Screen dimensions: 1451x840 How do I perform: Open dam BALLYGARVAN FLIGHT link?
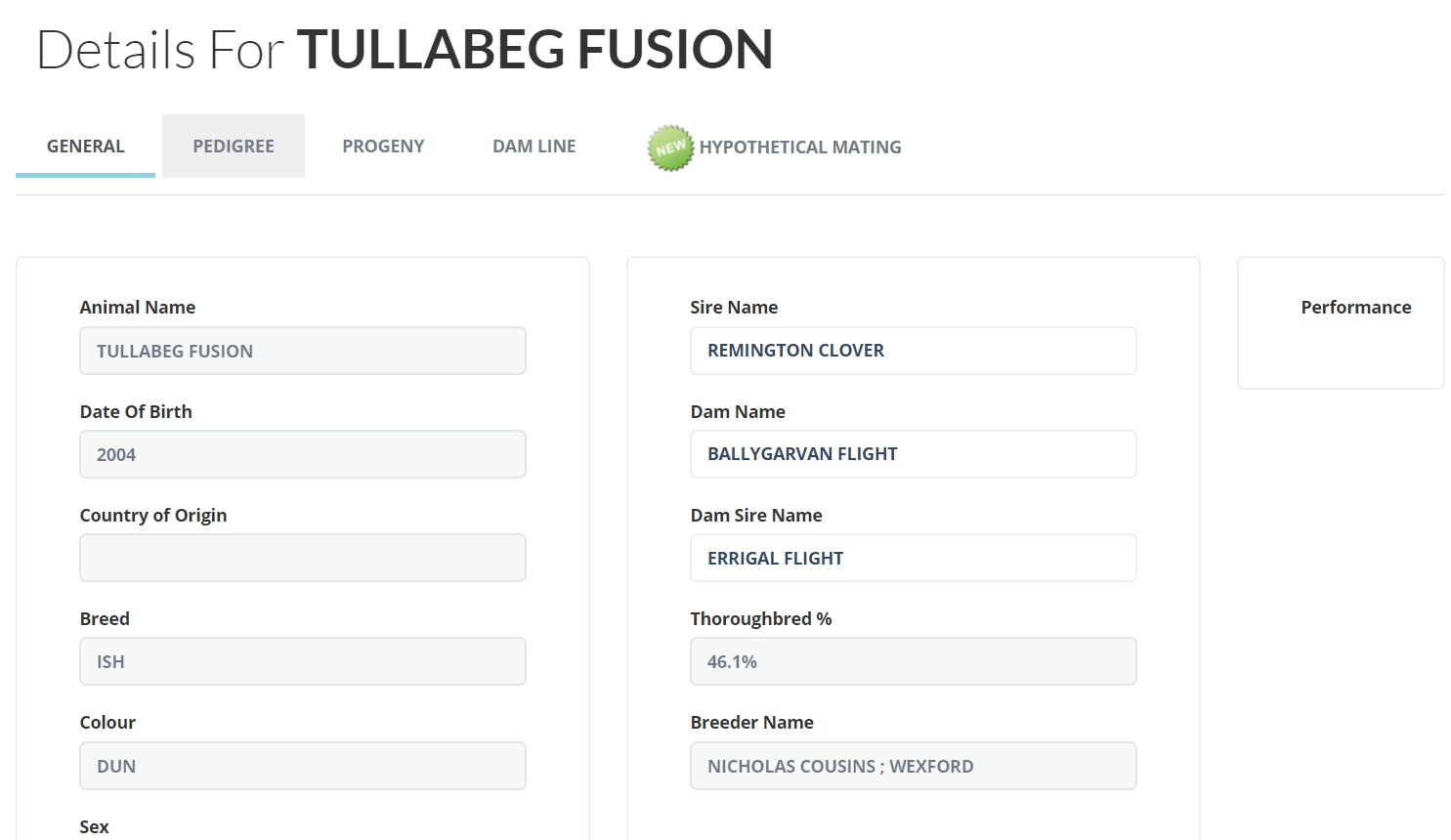point(802,454)
